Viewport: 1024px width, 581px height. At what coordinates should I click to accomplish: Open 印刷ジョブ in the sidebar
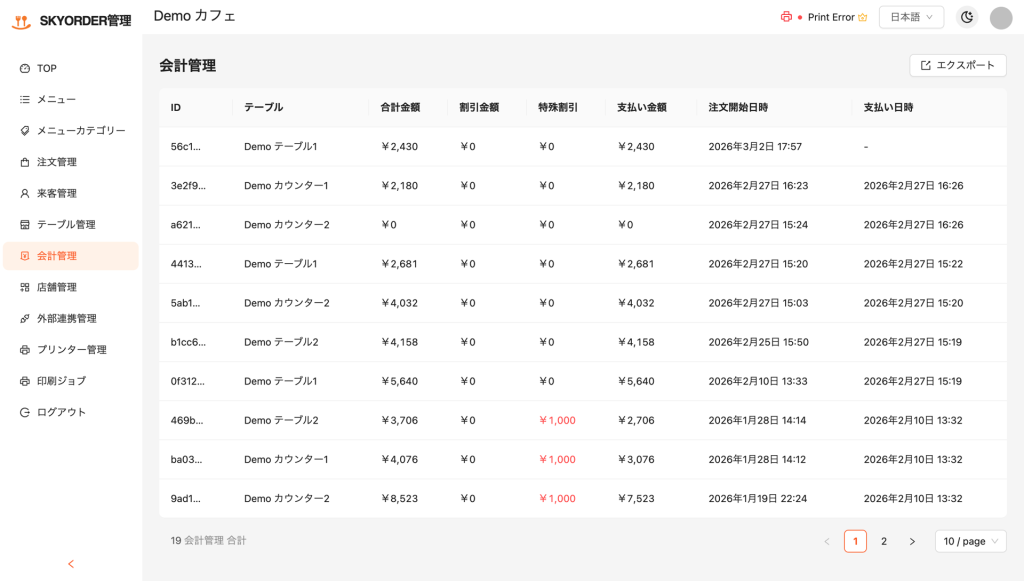pyautogui.click(x=71, y=381)
